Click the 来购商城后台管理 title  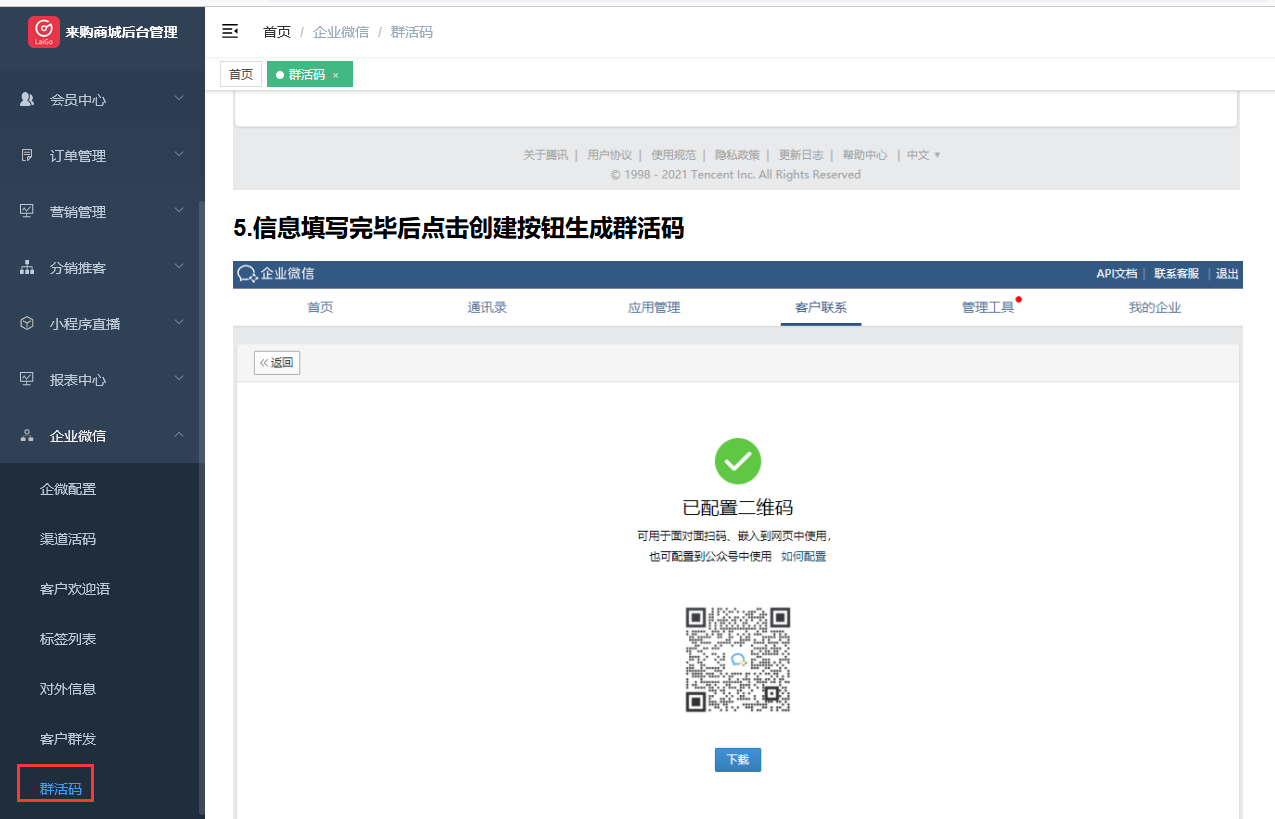click(x=121, y=32)
